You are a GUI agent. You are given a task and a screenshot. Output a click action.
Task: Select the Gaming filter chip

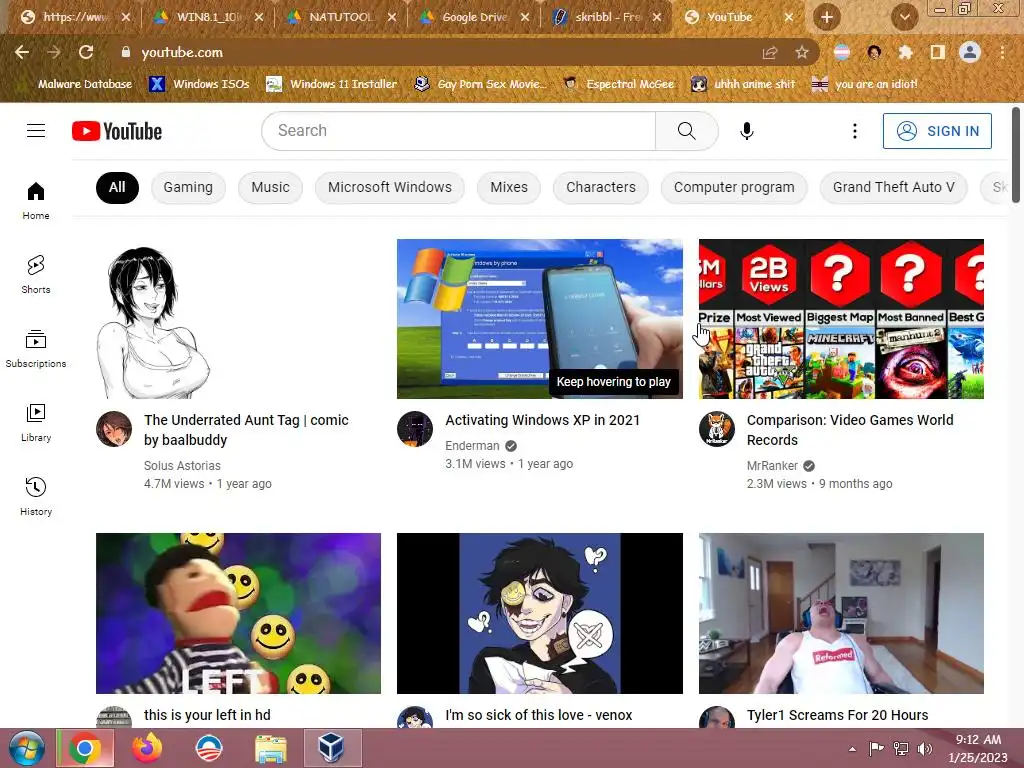click(188, 187)
